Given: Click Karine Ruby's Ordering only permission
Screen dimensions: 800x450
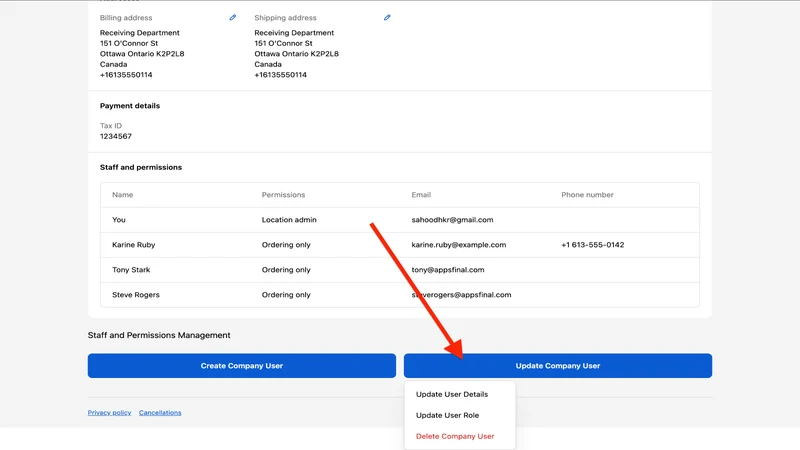Looking at the screenshot, I should tap(286, 245).
